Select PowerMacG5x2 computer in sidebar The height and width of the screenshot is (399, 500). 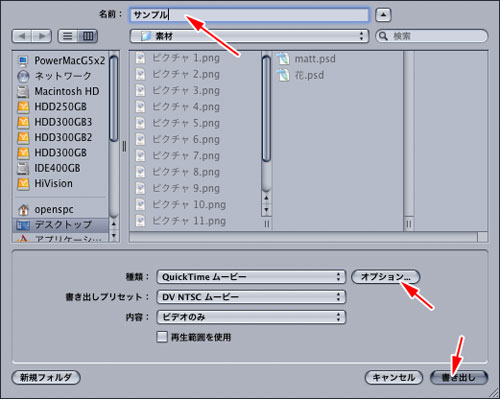click(61, 60)
